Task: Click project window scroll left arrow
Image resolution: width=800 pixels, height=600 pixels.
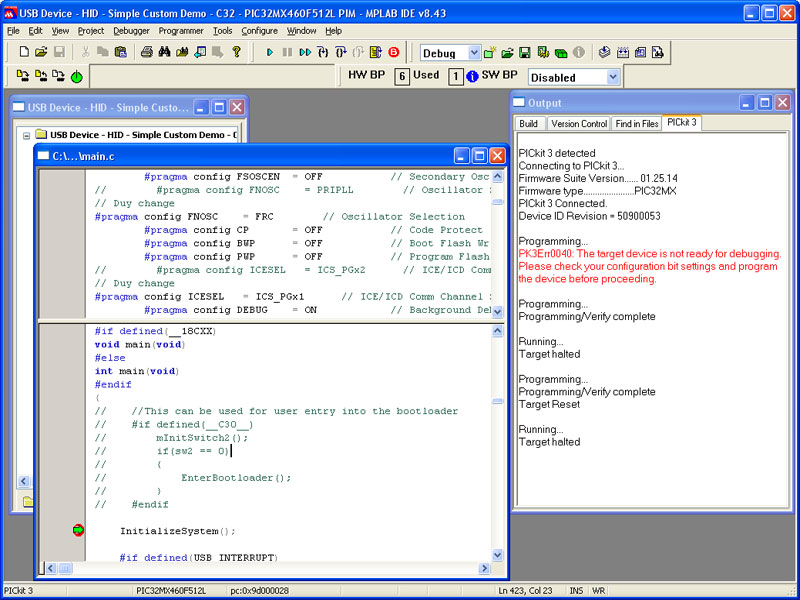Action: 24,481
